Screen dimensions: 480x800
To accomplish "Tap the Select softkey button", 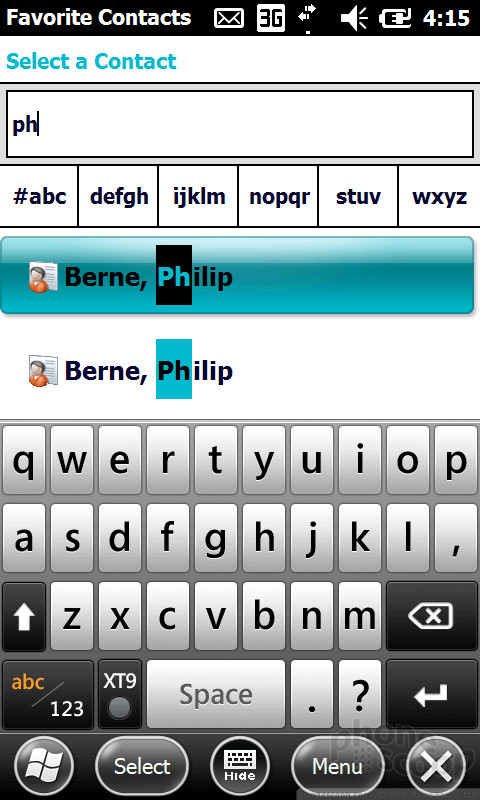I will click(142, 766).
